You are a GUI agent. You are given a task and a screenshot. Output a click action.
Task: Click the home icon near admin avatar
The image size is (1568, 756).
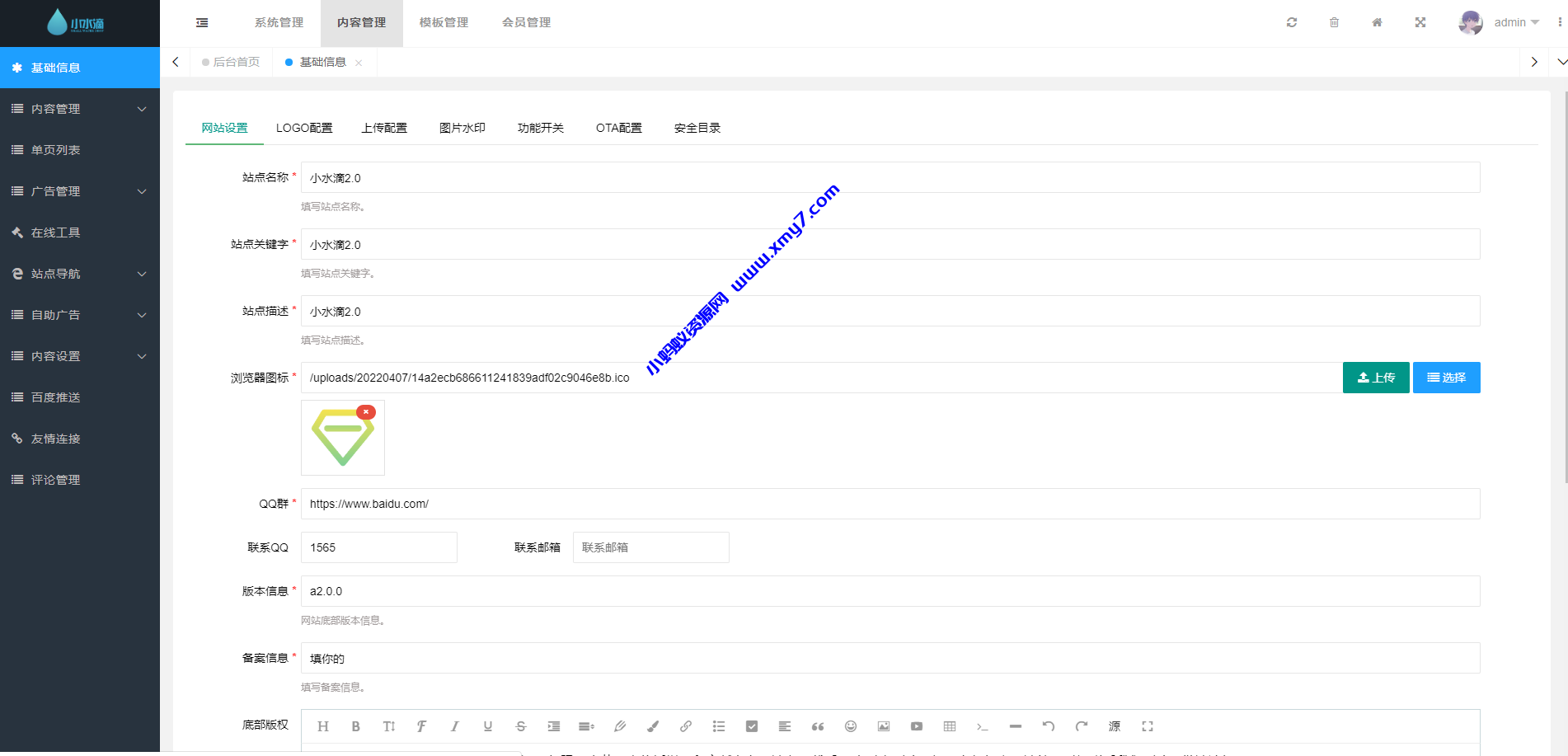pos(1377,22)
